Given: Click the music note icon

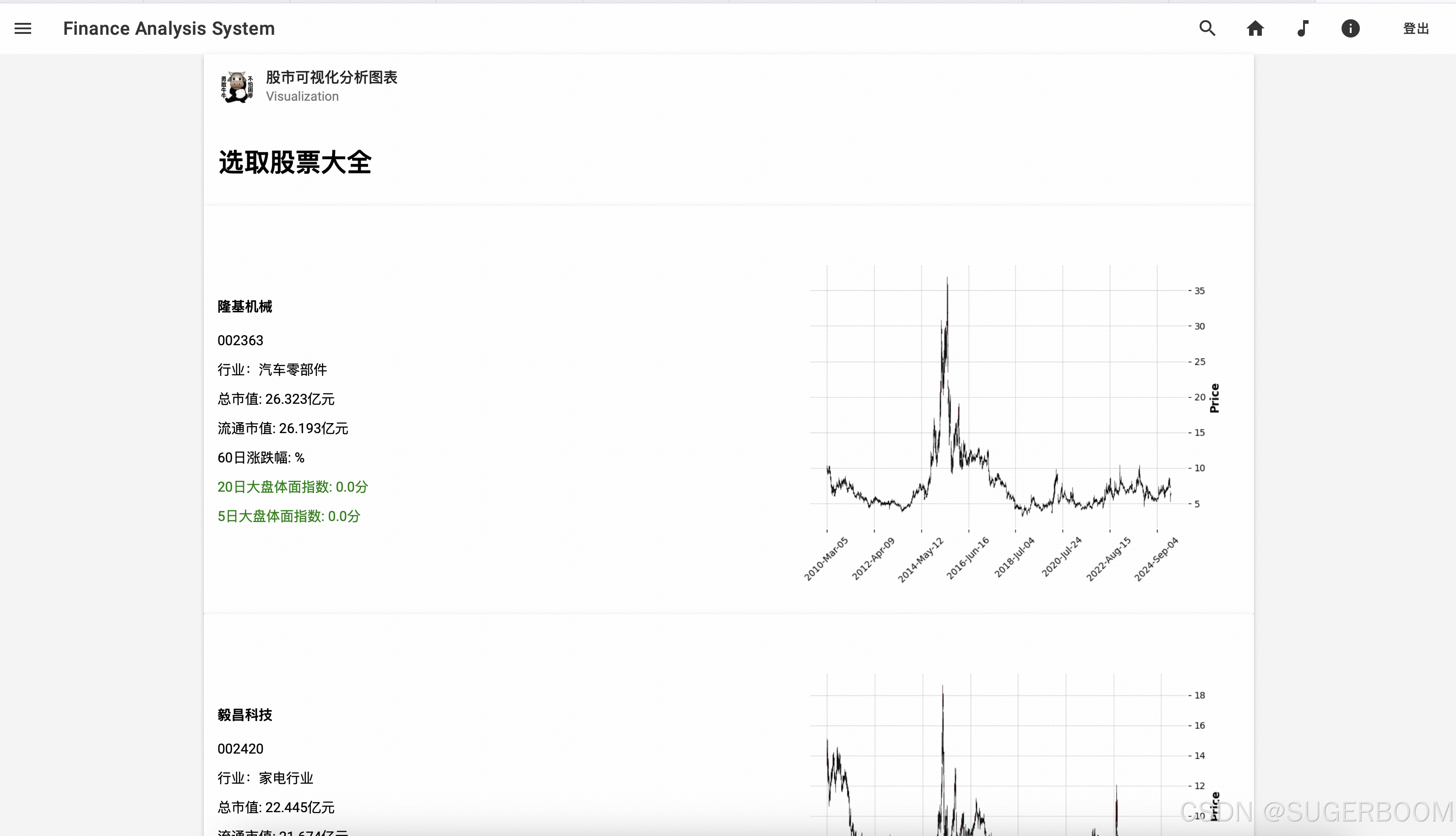Looking at the screenshot, I should pyautogui.click(x=1303, y=29).
